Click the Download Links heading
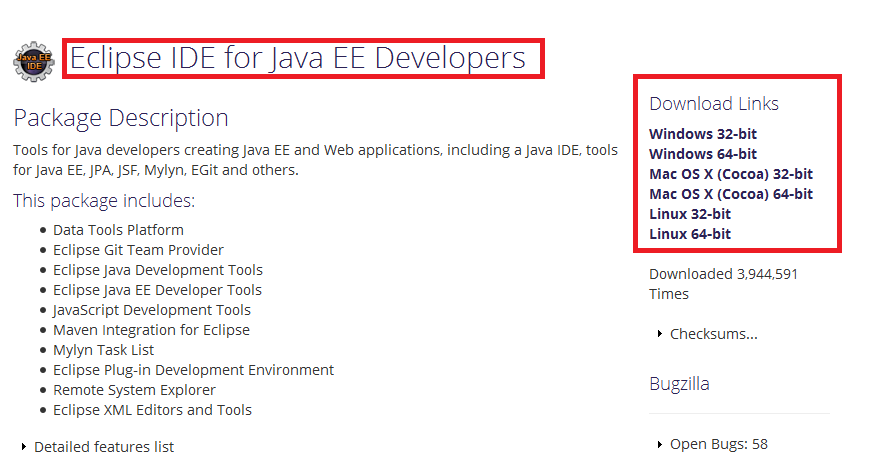 pos(714,104)
